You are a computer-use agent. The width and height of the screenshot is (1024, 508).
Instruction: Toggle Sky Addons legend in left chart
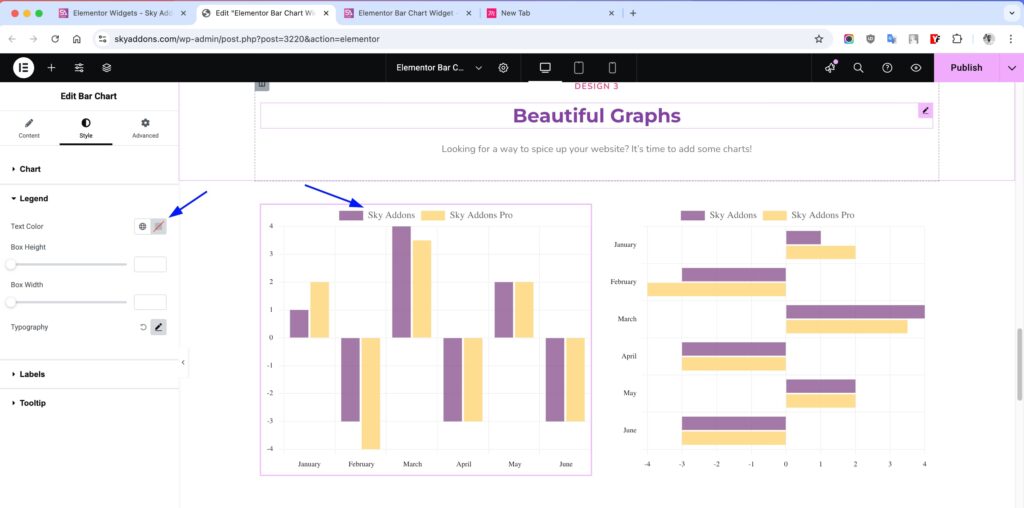(x=377, y=215)
